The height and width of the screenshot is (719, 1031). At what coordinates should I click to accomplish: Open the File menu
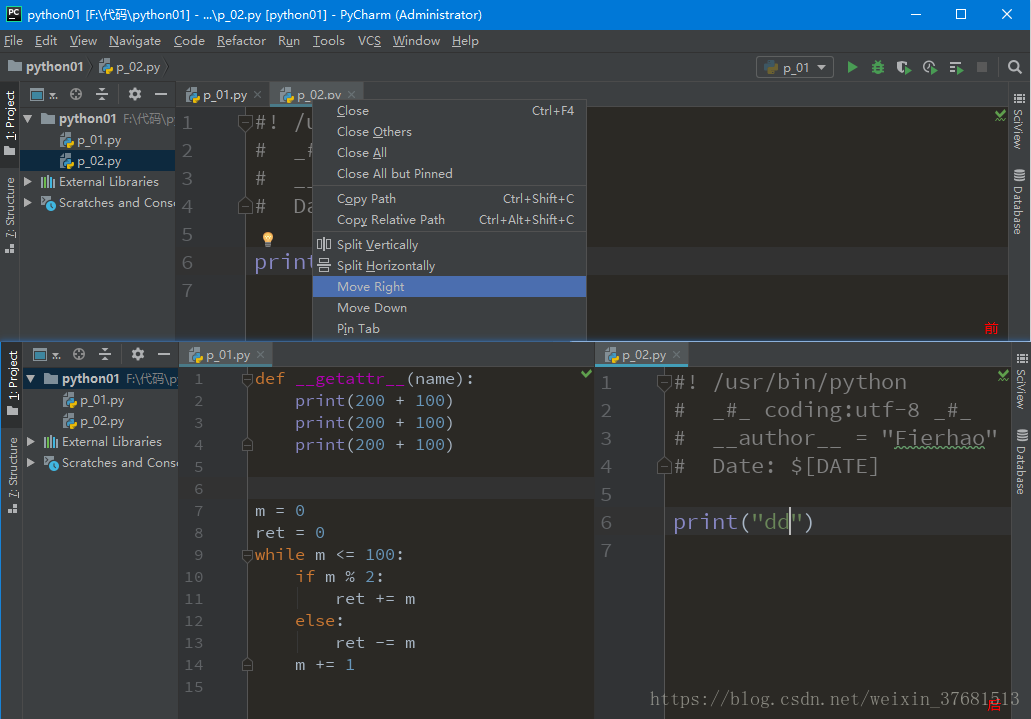point(13,41)
